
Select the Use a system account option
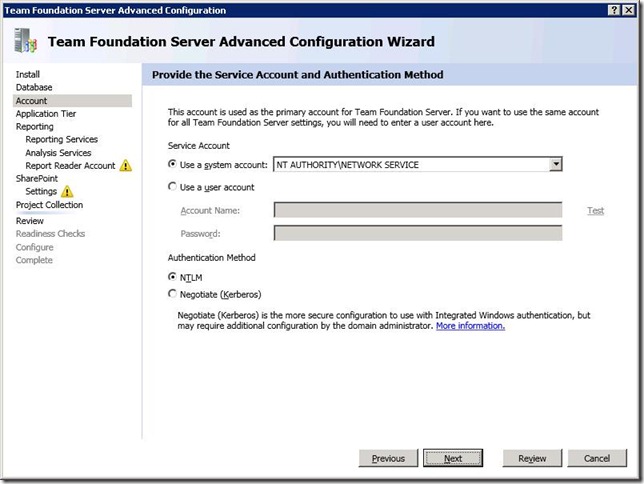pyautogui.click(x=172, y=164)
